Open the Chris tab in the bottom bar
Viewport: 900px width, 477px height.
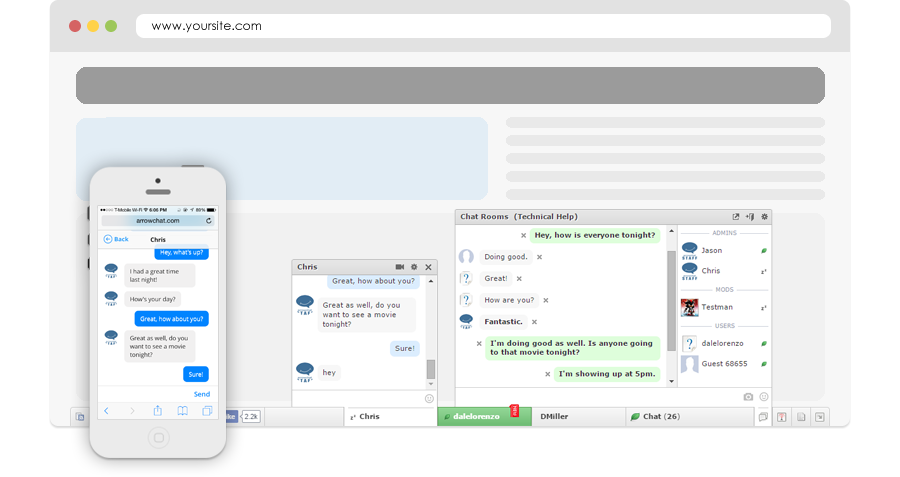click(391, 417)
